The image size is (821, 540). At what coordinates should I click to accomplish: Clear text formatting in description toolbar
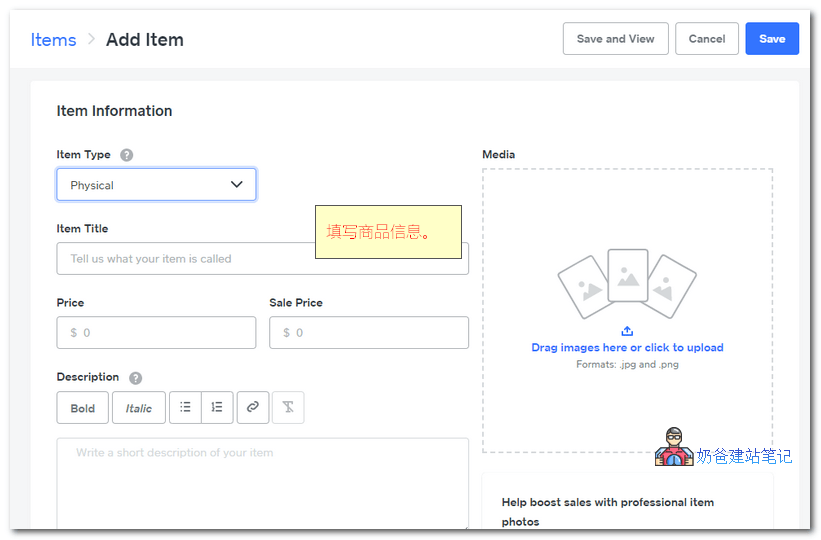click(x=288, y=407)
